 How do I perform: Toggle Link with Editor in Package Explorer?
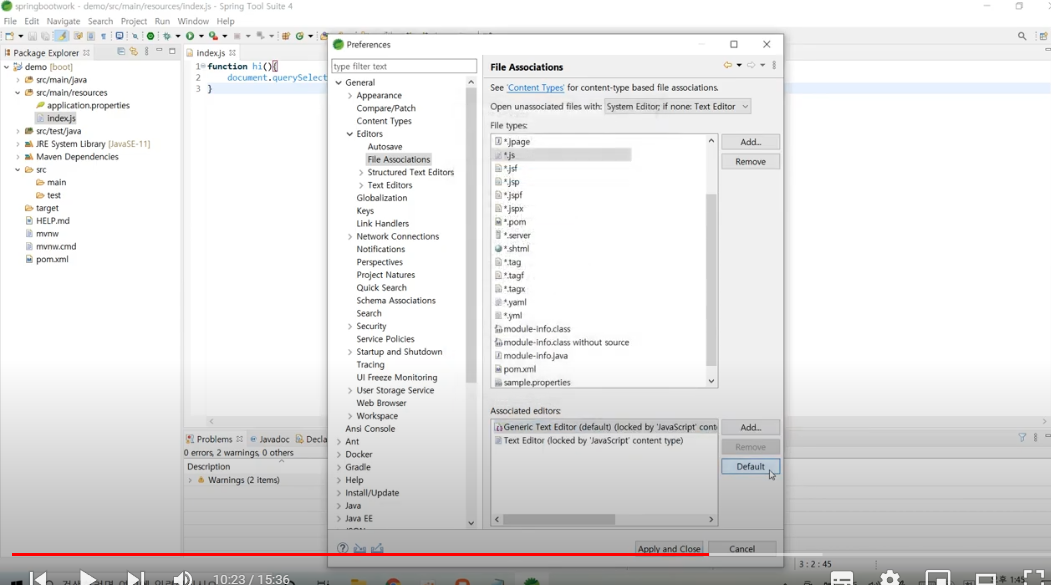[134, 52]
